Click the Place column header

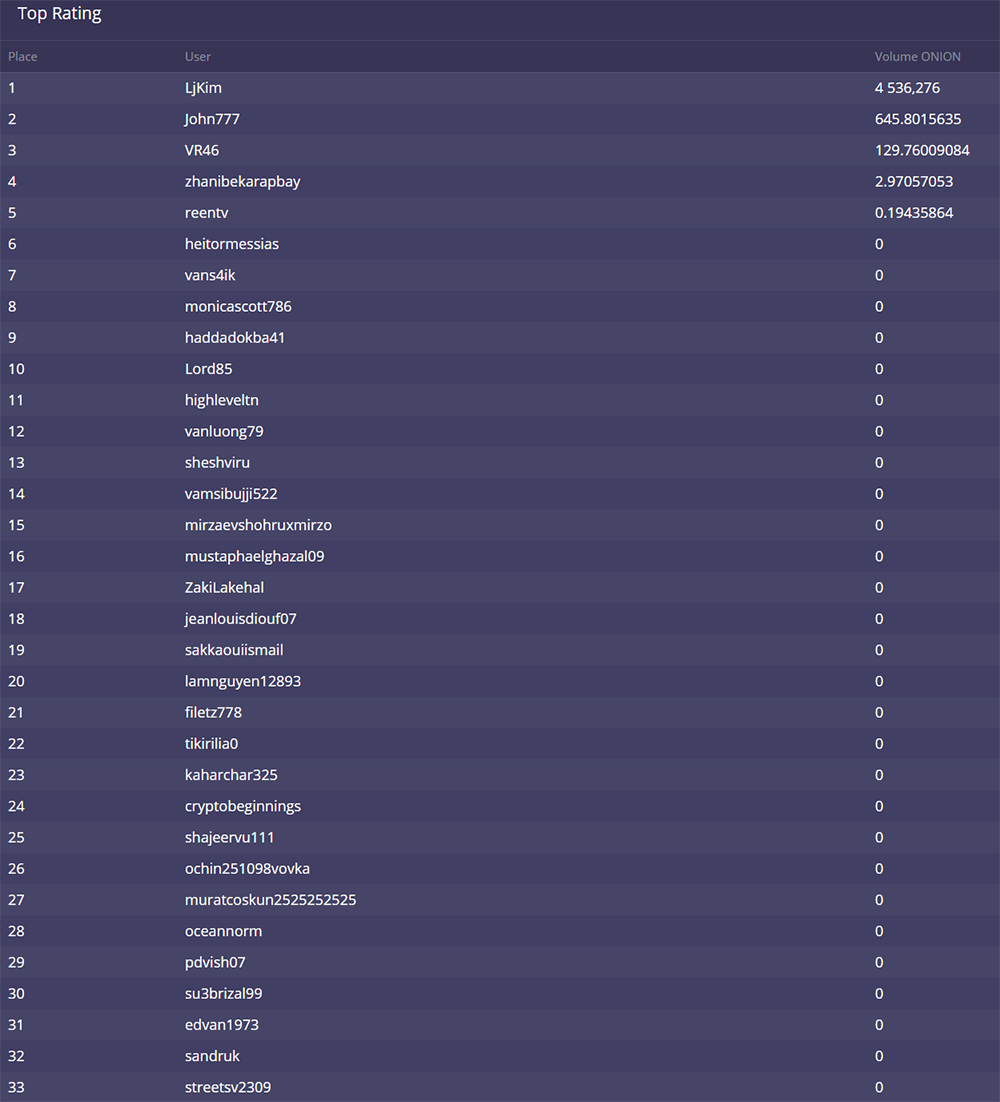pos(22,56)
